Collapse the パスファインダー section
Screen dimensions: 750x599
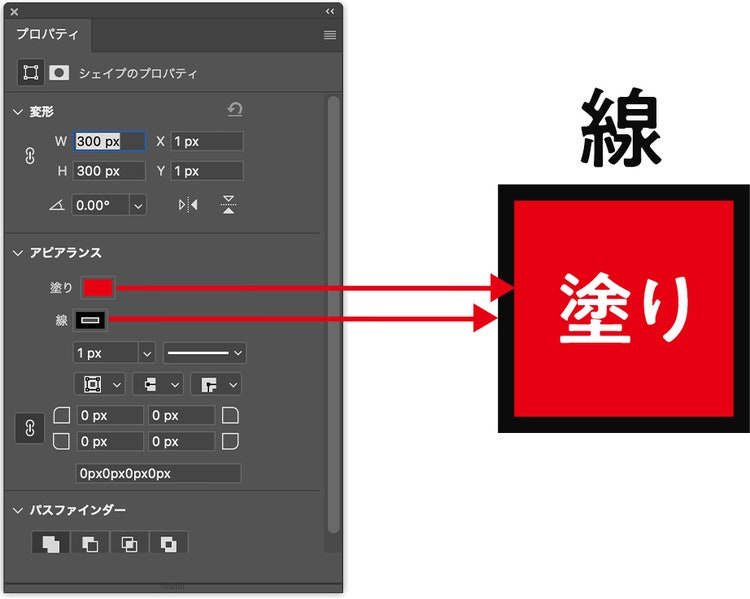point(18,510)
